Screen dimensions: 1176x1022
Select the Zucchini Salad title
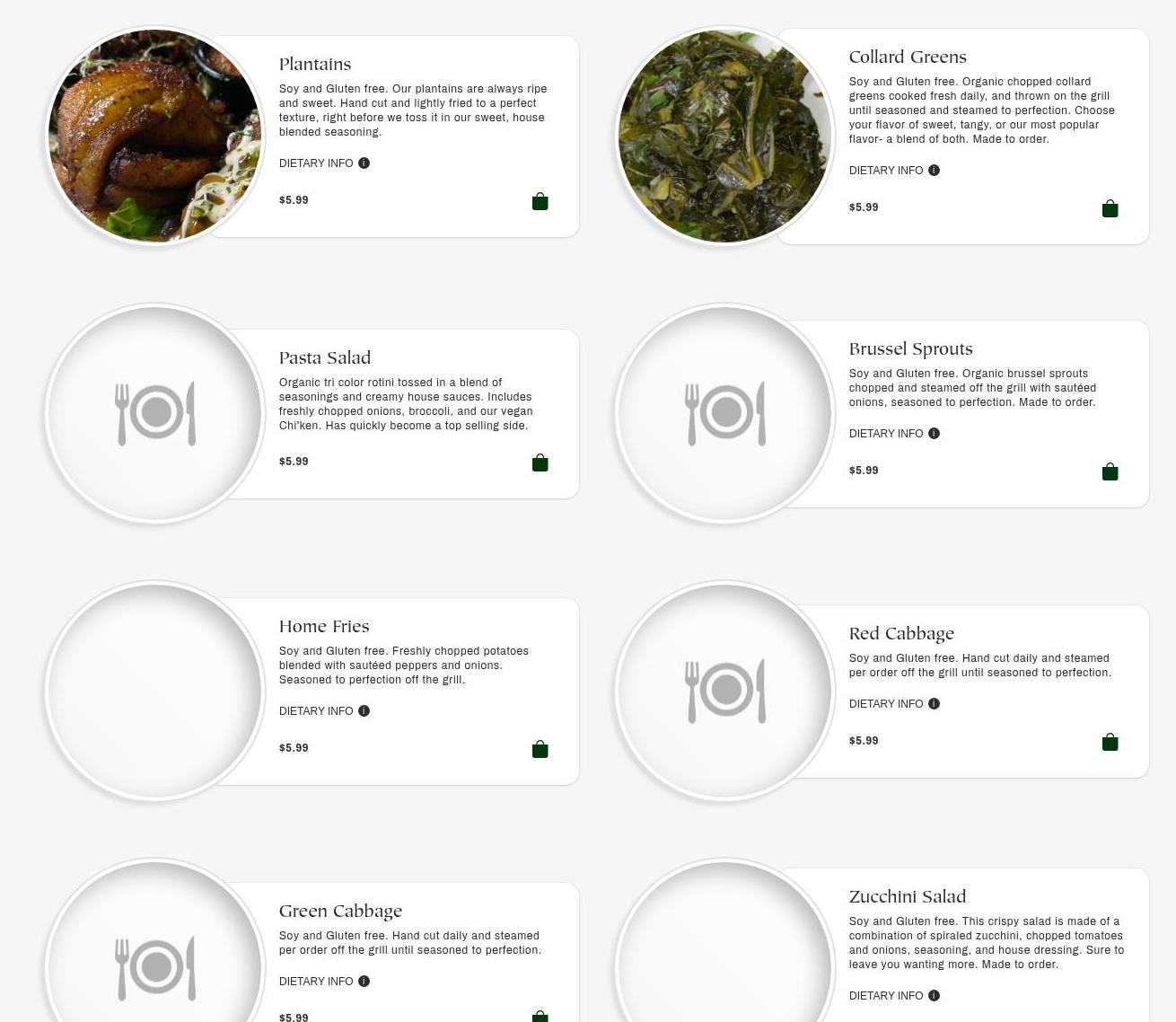click(908, 896)
